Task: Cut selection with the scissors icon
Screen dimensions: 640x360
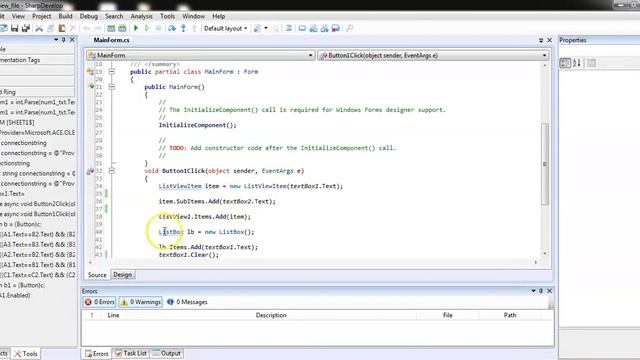Action: click(39, 28)
